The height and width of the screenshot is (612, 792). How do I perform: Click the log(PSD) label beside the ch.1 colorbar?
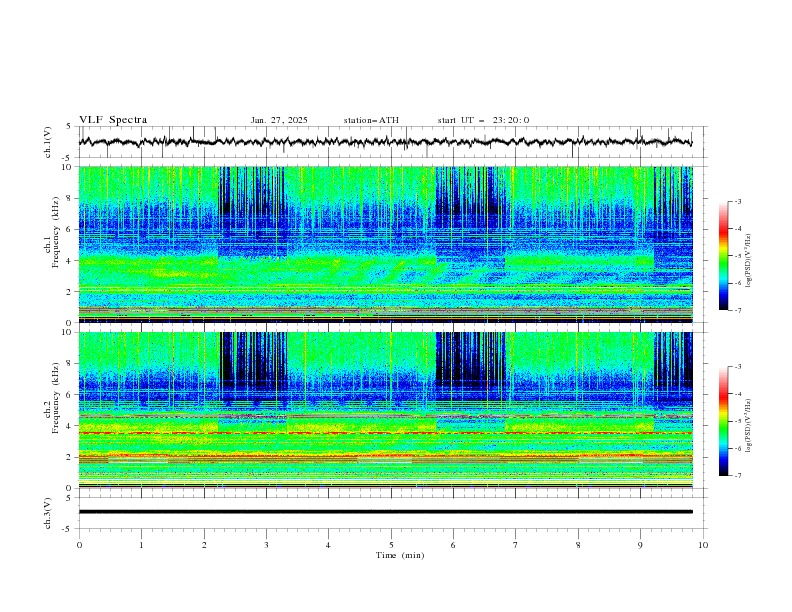coord(749,261)
